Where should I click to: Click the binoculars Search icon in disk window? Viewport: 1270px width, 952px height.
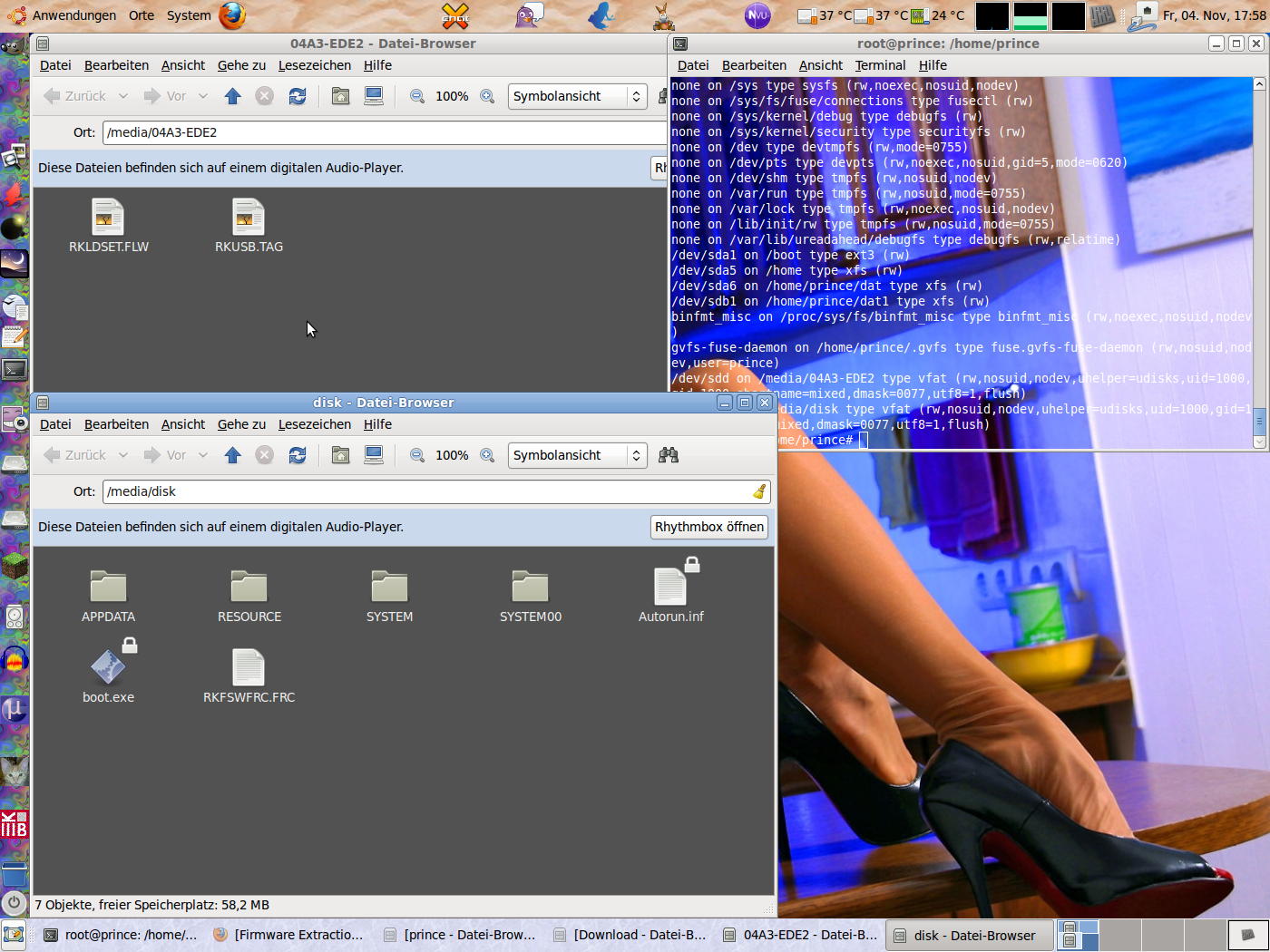pos(669,455)
